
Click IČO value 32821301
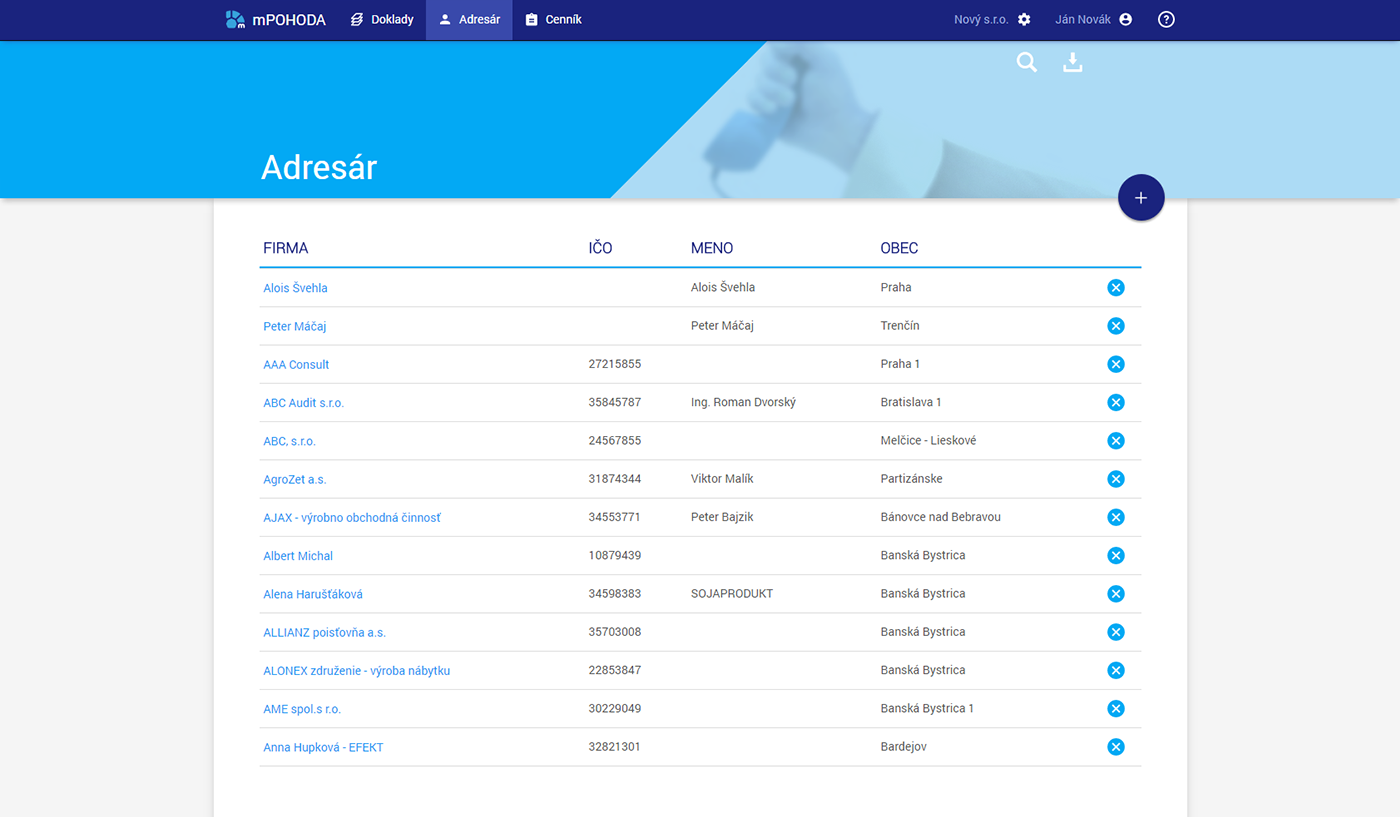pyautogui.click(x=615, y=747)
